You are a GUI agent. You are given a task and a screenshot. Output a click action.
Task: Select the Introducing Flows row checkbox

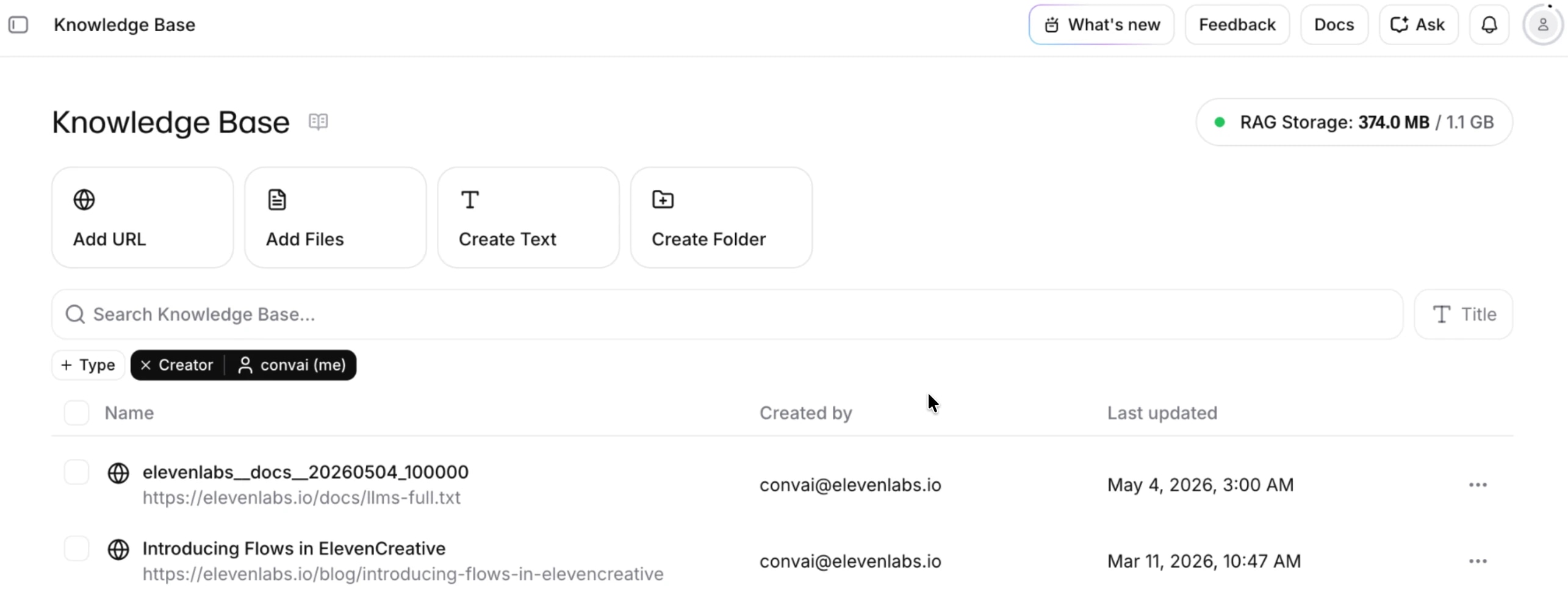(x=76, y=549)
